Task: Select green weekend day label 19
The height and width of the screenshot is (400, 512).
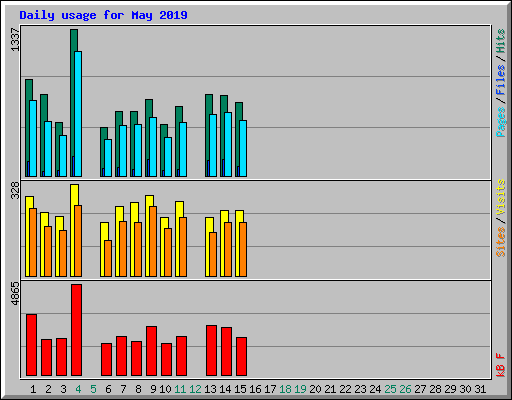Action: coord(300,389)
